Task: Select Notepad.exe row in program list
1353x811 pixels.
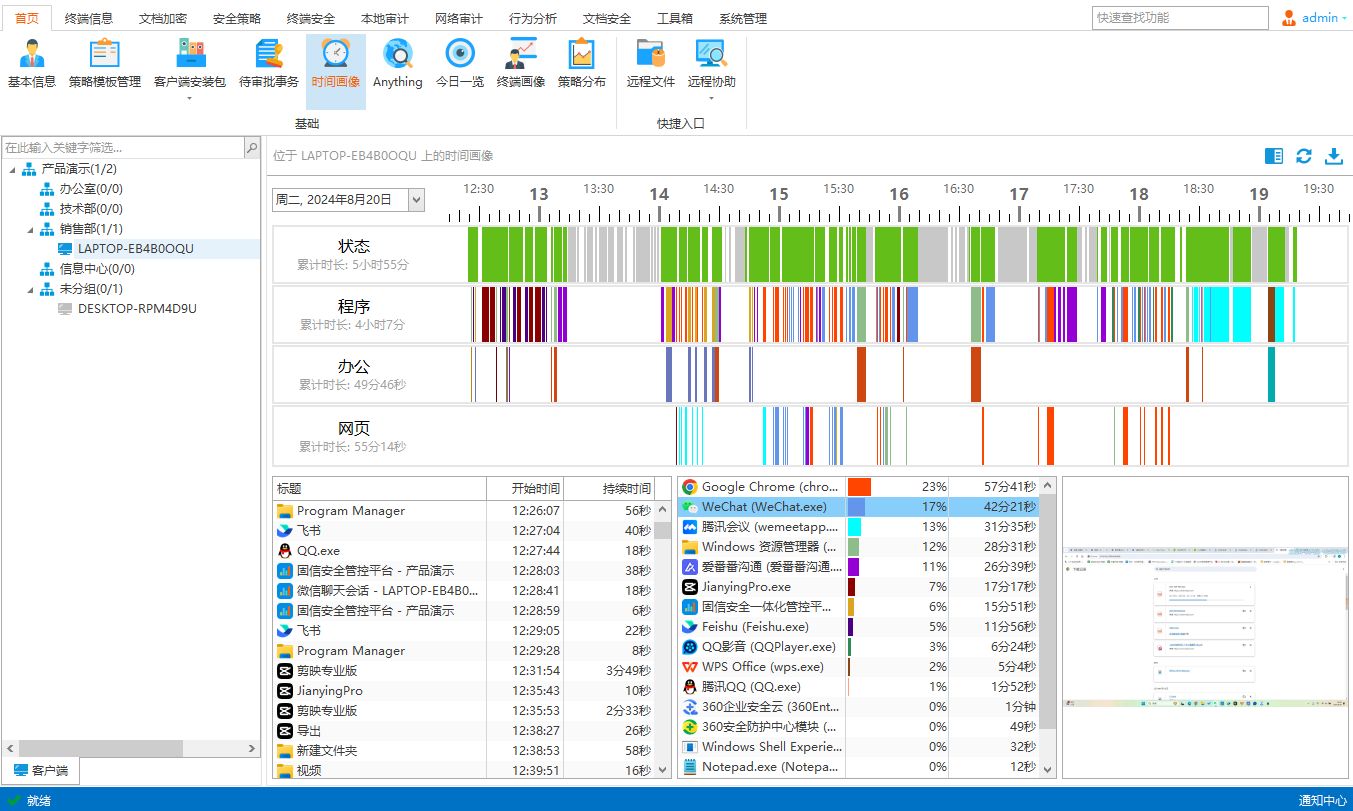Action: [x=859, y=767]
